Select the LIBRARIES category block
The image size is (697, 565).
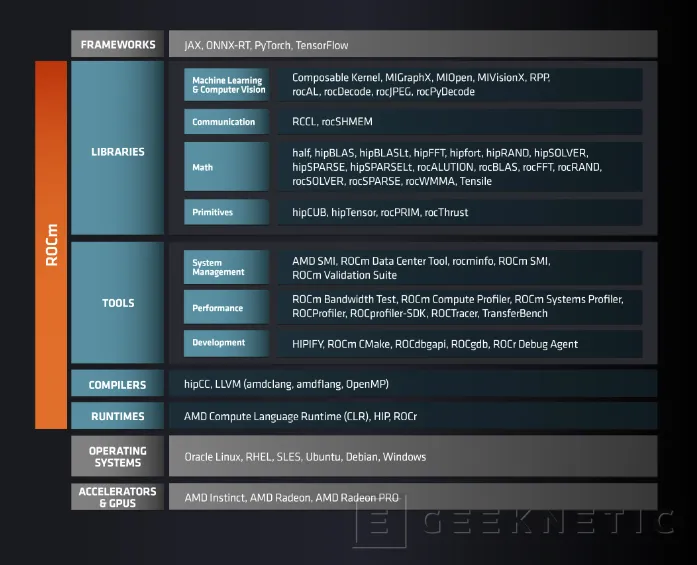click(117, 148)
